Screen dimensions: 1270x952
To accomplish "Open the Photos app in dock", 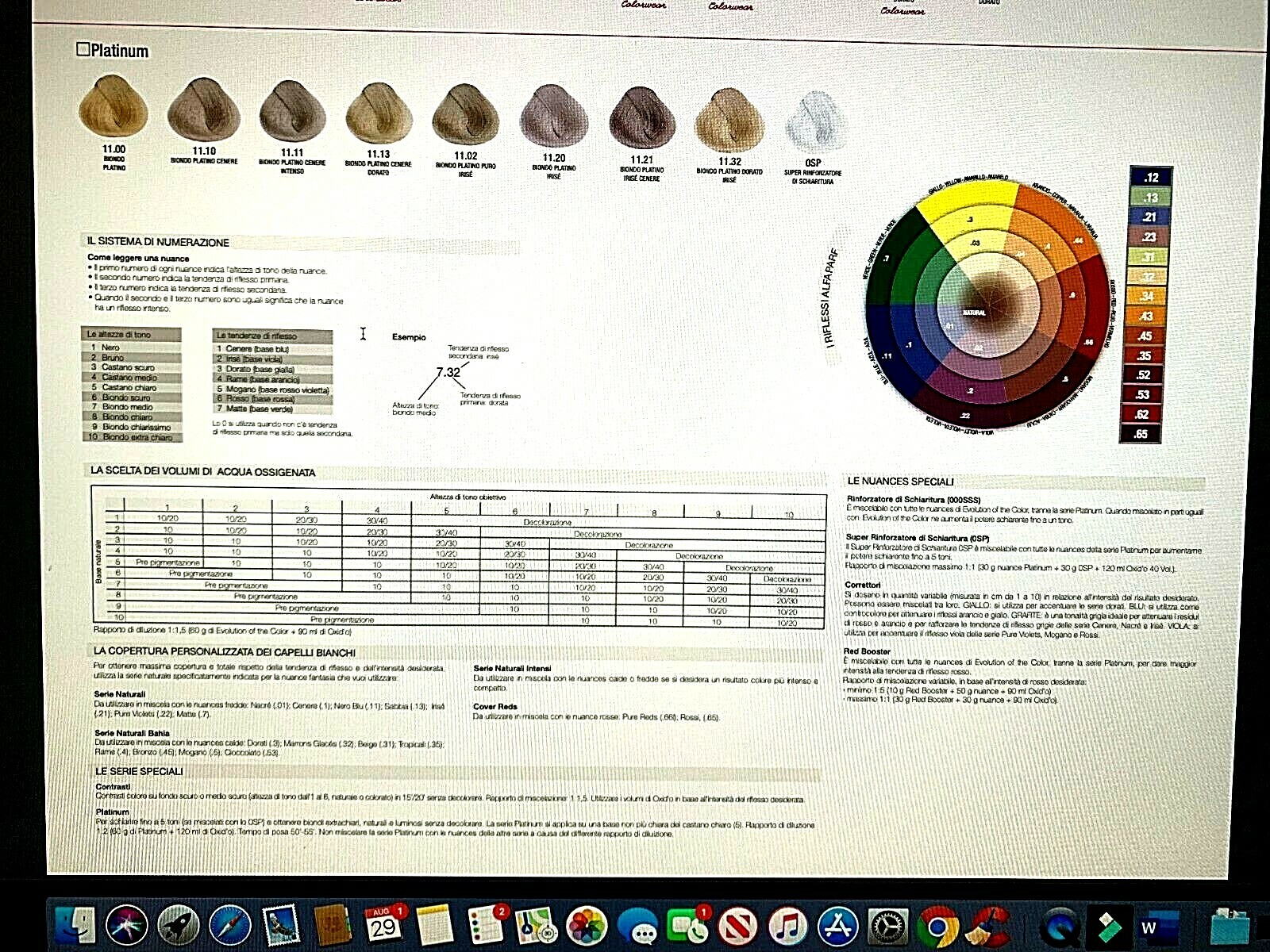I will tap(587, 926).
